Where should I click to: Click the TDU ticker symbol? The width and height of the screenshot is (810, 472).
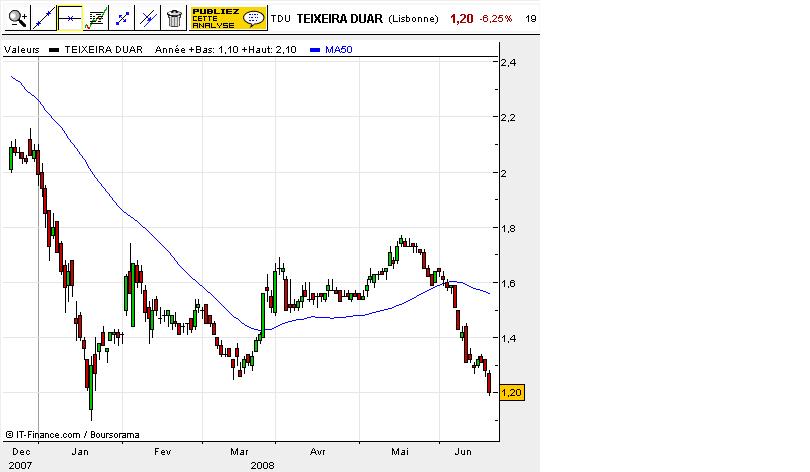click(x=281, y=19)
